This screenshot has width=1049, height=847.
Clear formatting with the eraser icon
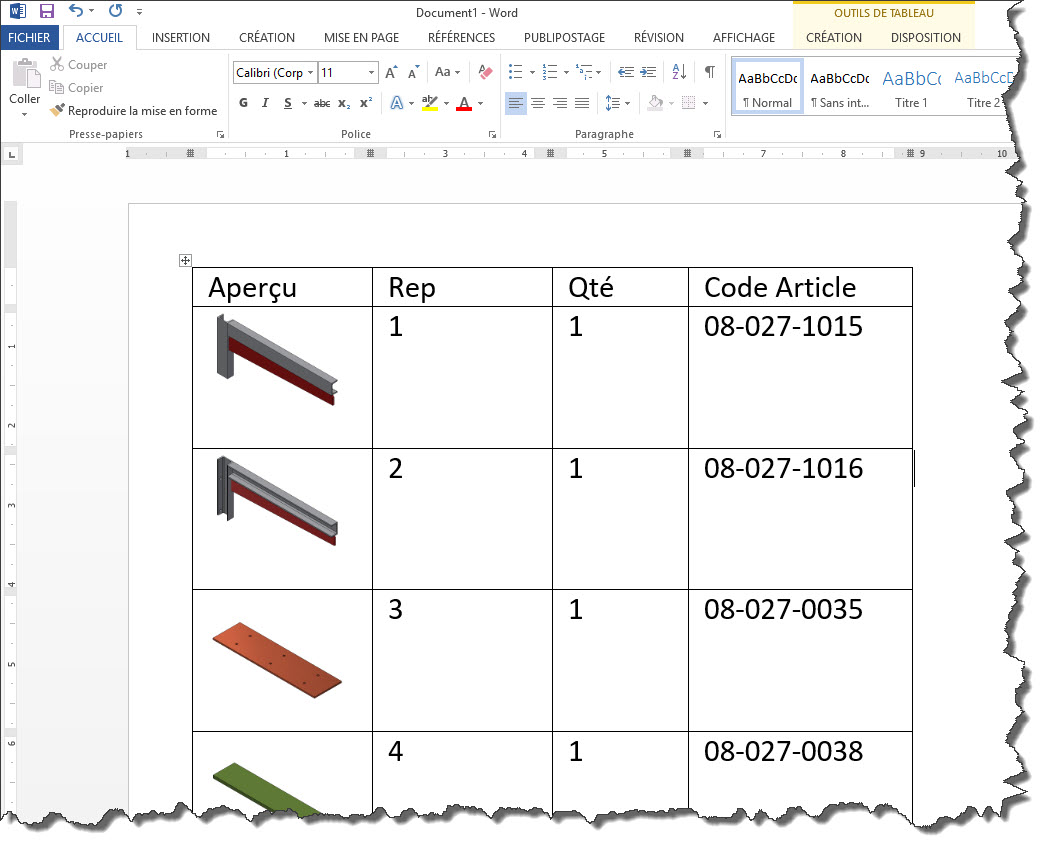486,72
